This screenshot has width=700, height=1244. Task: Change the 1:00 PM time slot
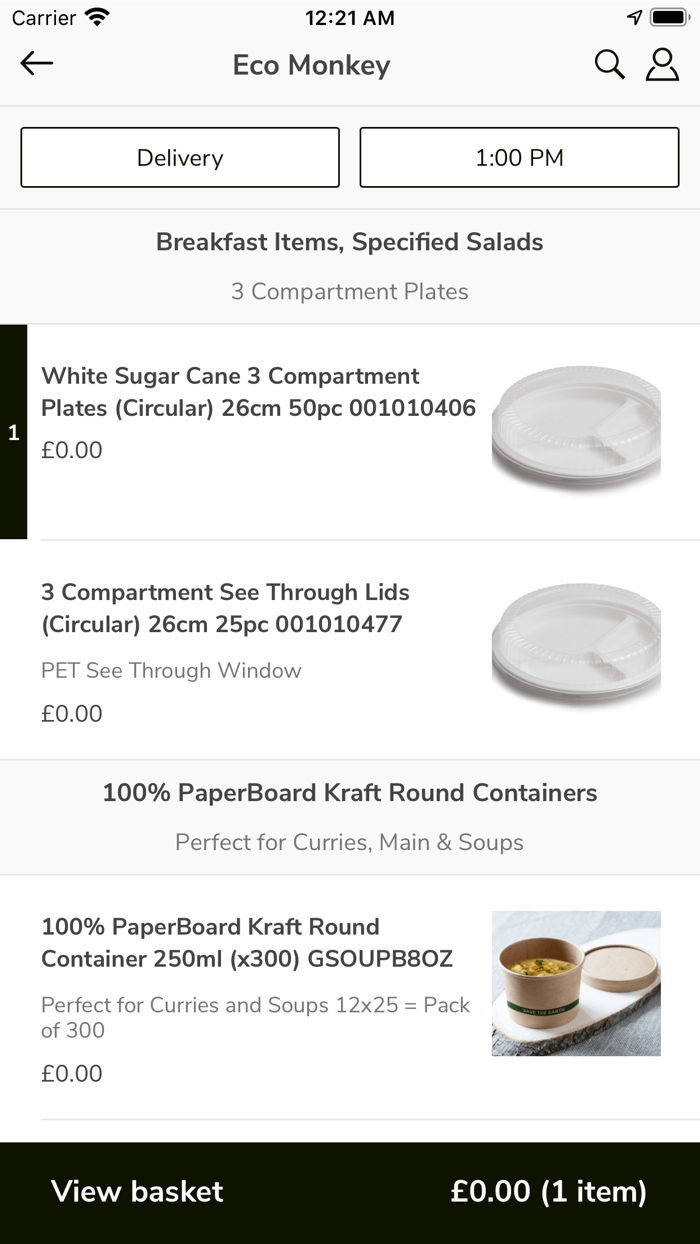tap(519, 157)
